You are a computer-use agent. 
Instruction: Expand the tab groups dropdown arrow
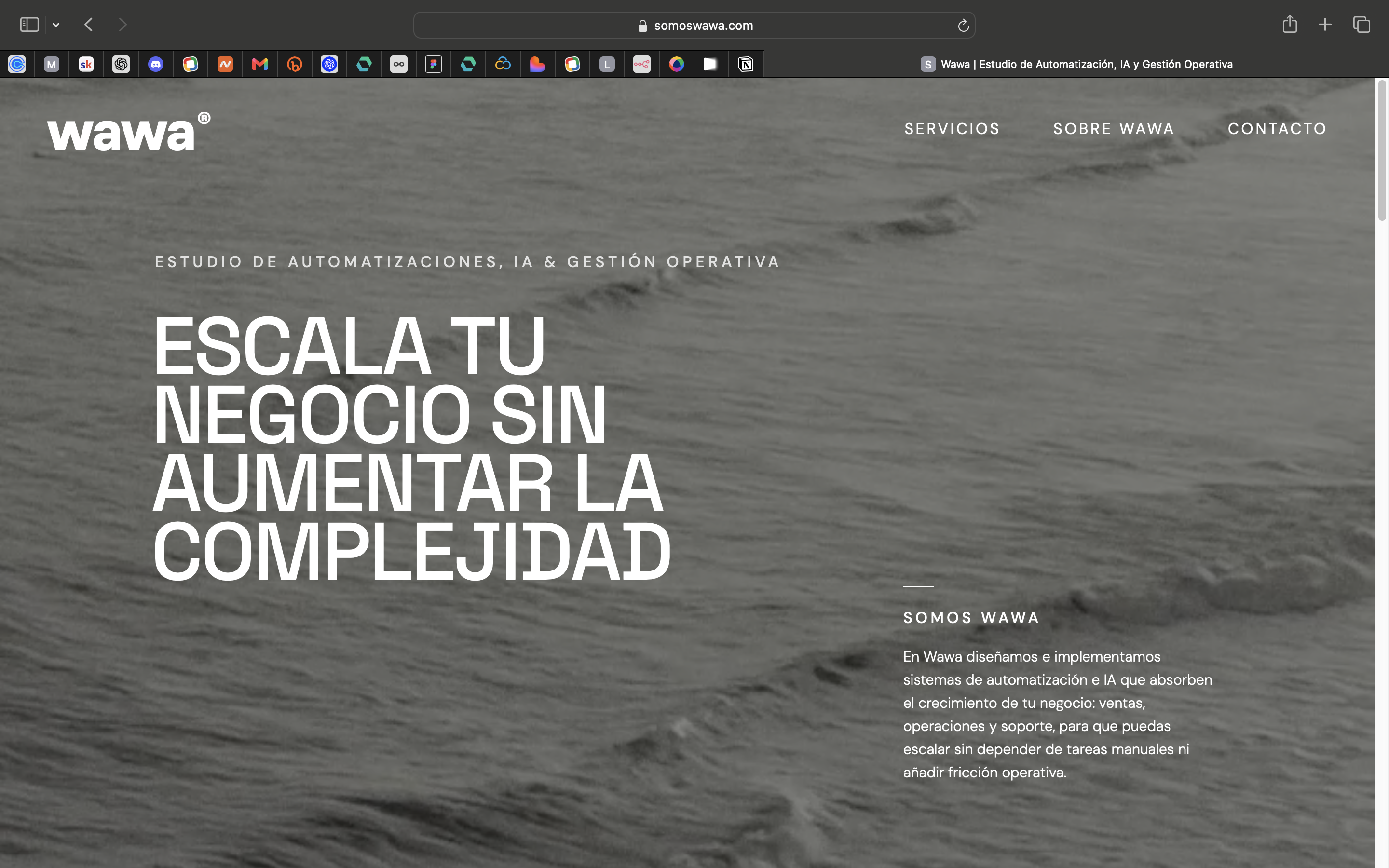pos(55,25)
